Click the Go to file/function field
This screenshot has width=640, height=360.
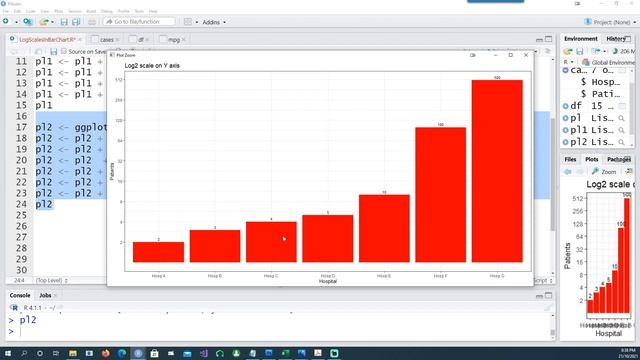click(x=139, y=22)
